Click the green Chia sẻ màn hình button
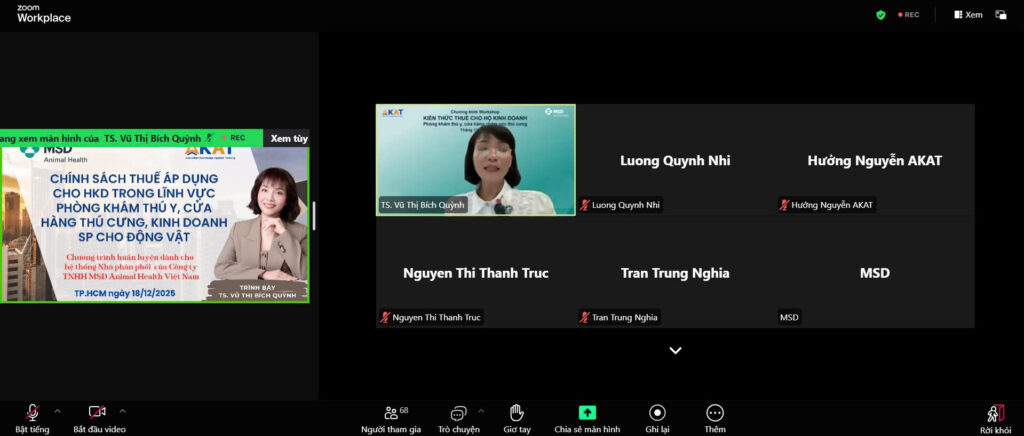 click(x=587, y=416)
